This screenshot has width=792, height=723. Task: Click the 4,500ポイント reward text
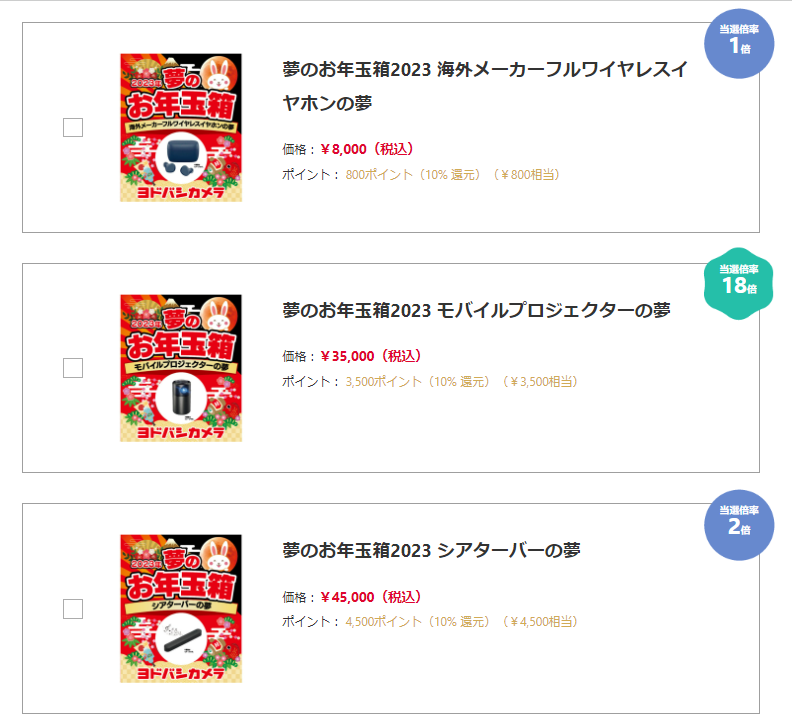385,622
